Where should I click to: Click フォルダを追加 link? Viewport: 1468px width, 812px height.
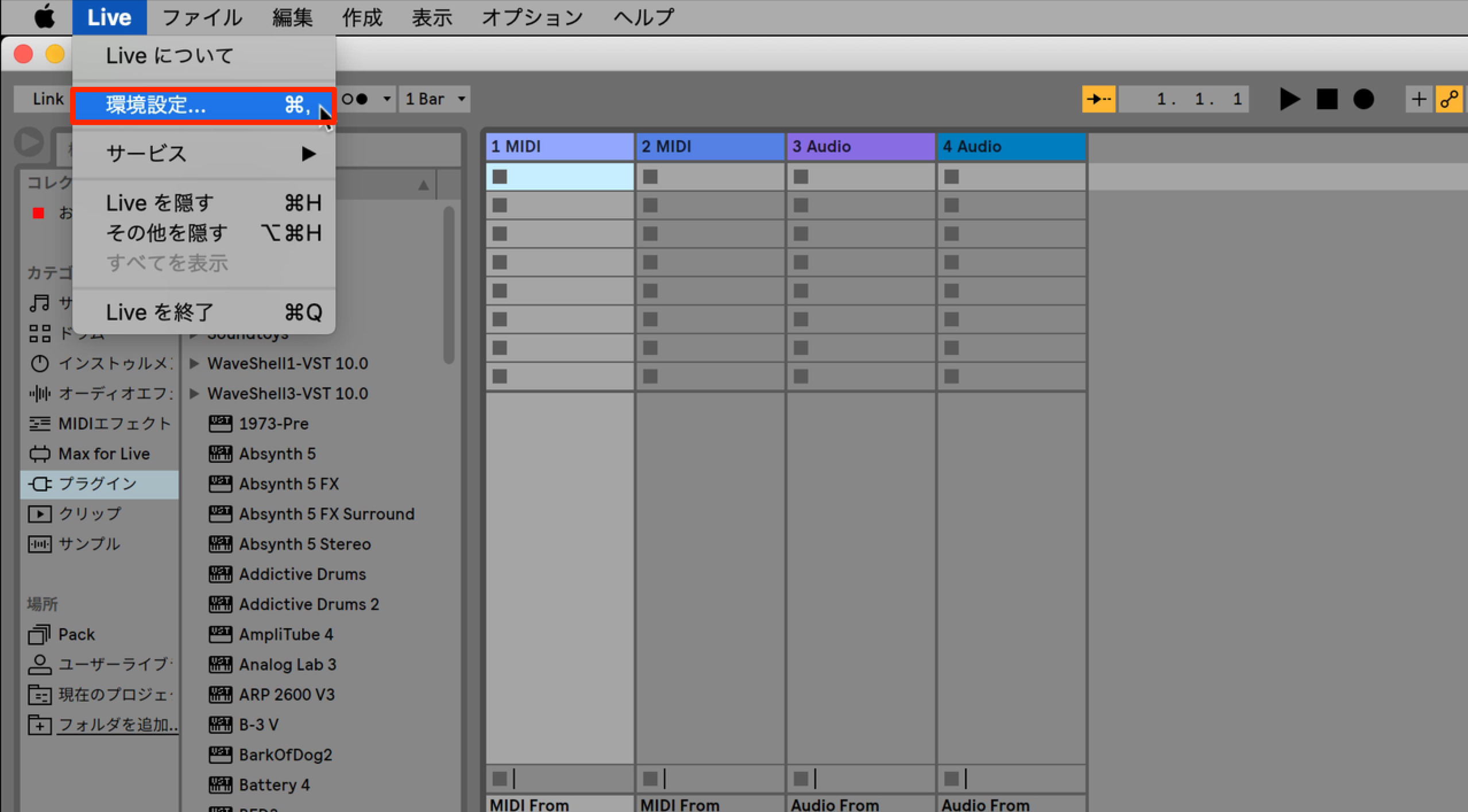pyautogui.click(x=118, y=725)
